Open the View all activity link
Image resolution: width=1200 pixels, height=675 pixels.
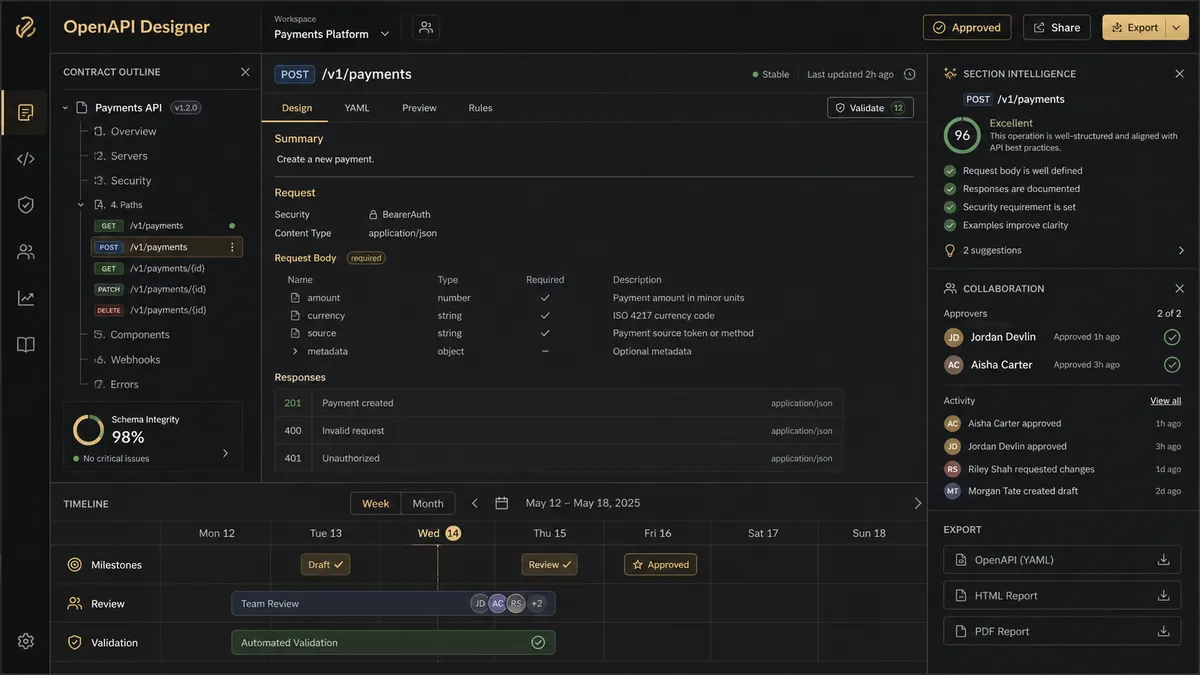coord(1165,401)
